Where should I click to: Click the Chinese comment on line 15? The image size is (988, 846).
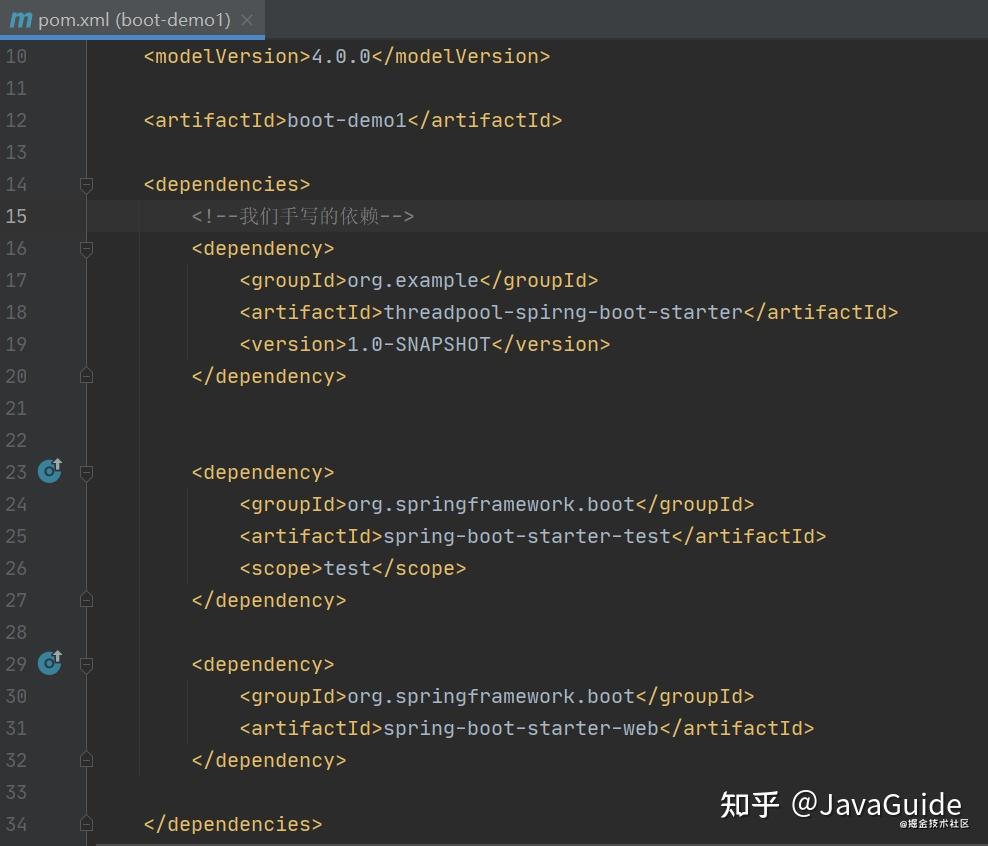pyautogui.click(x=302, y=216)
